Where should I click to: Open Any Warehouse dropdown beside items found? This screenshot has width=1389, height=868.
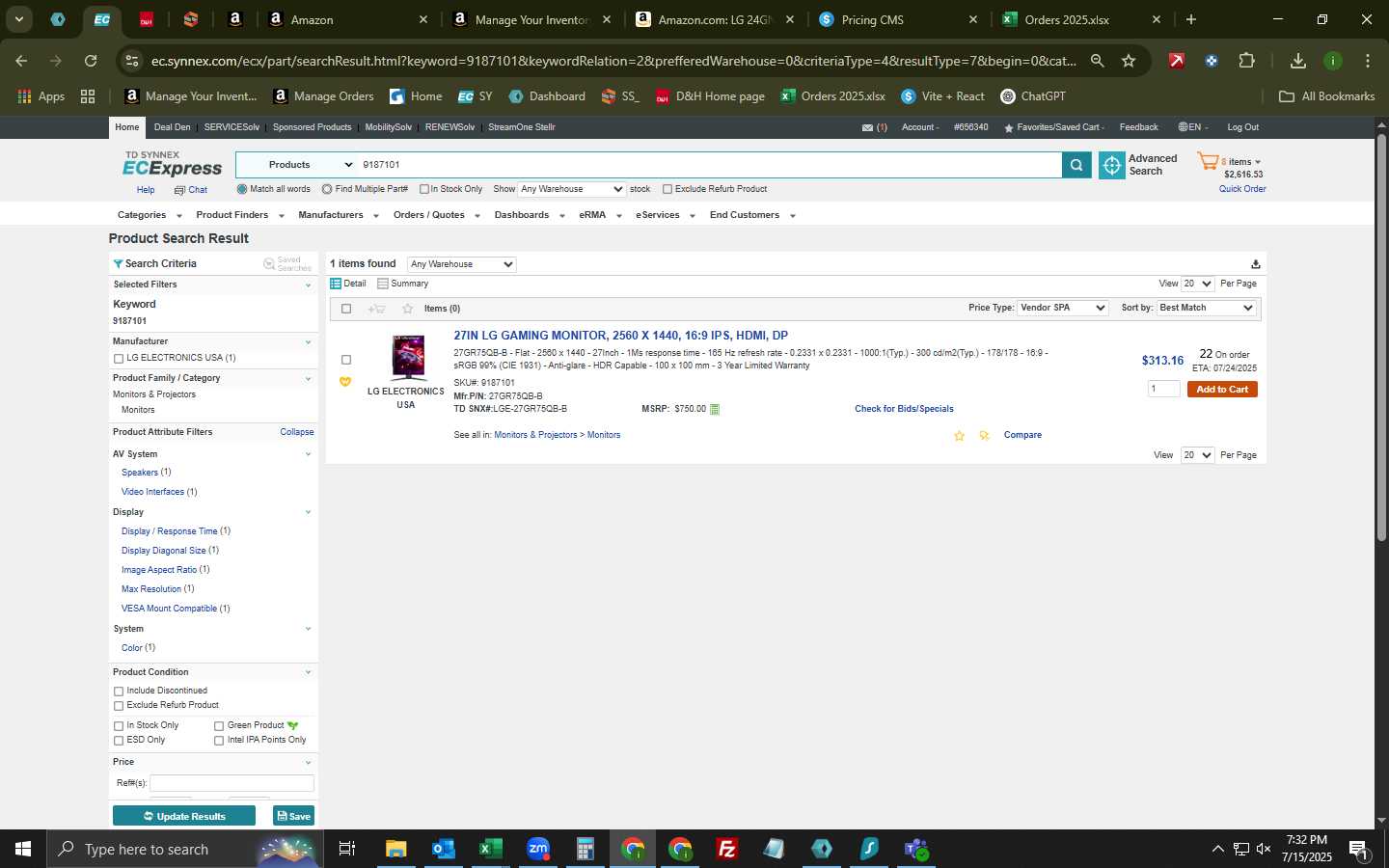pos(462,264)
